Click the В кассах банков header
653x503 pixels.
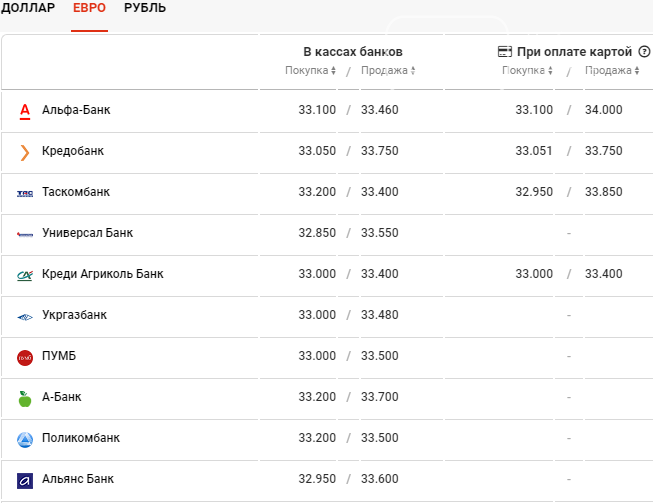pyautogui.click(x=353, y=52)
